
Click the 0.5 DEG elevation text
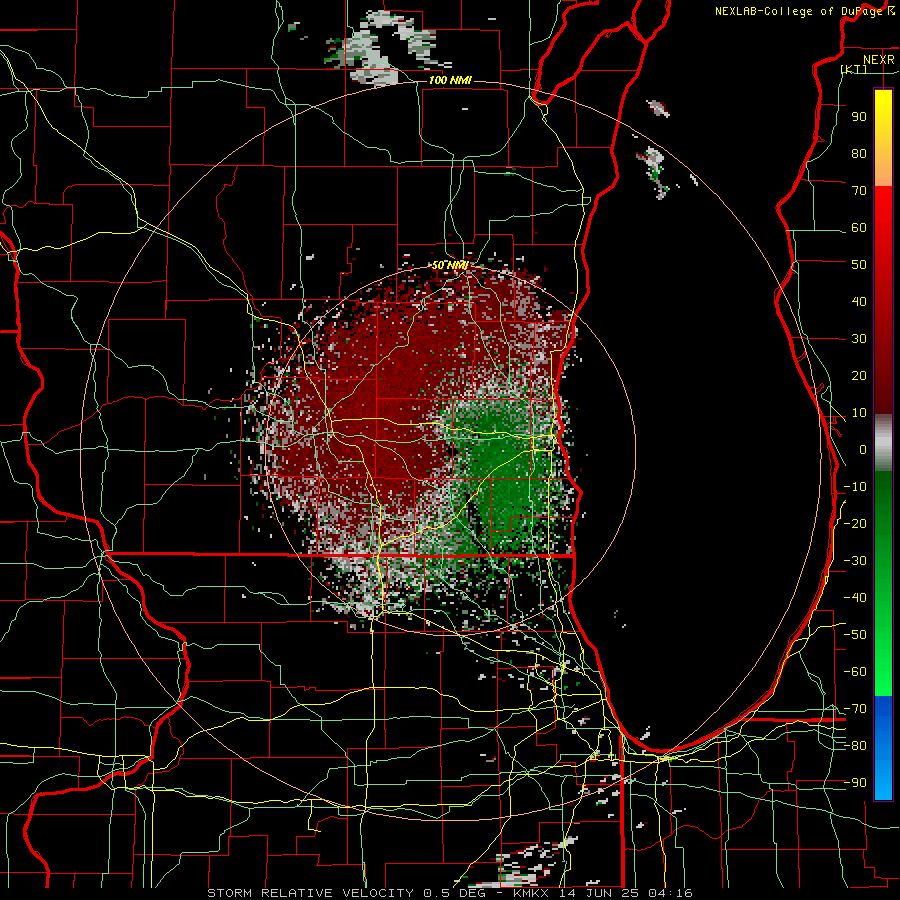[455, 893]
